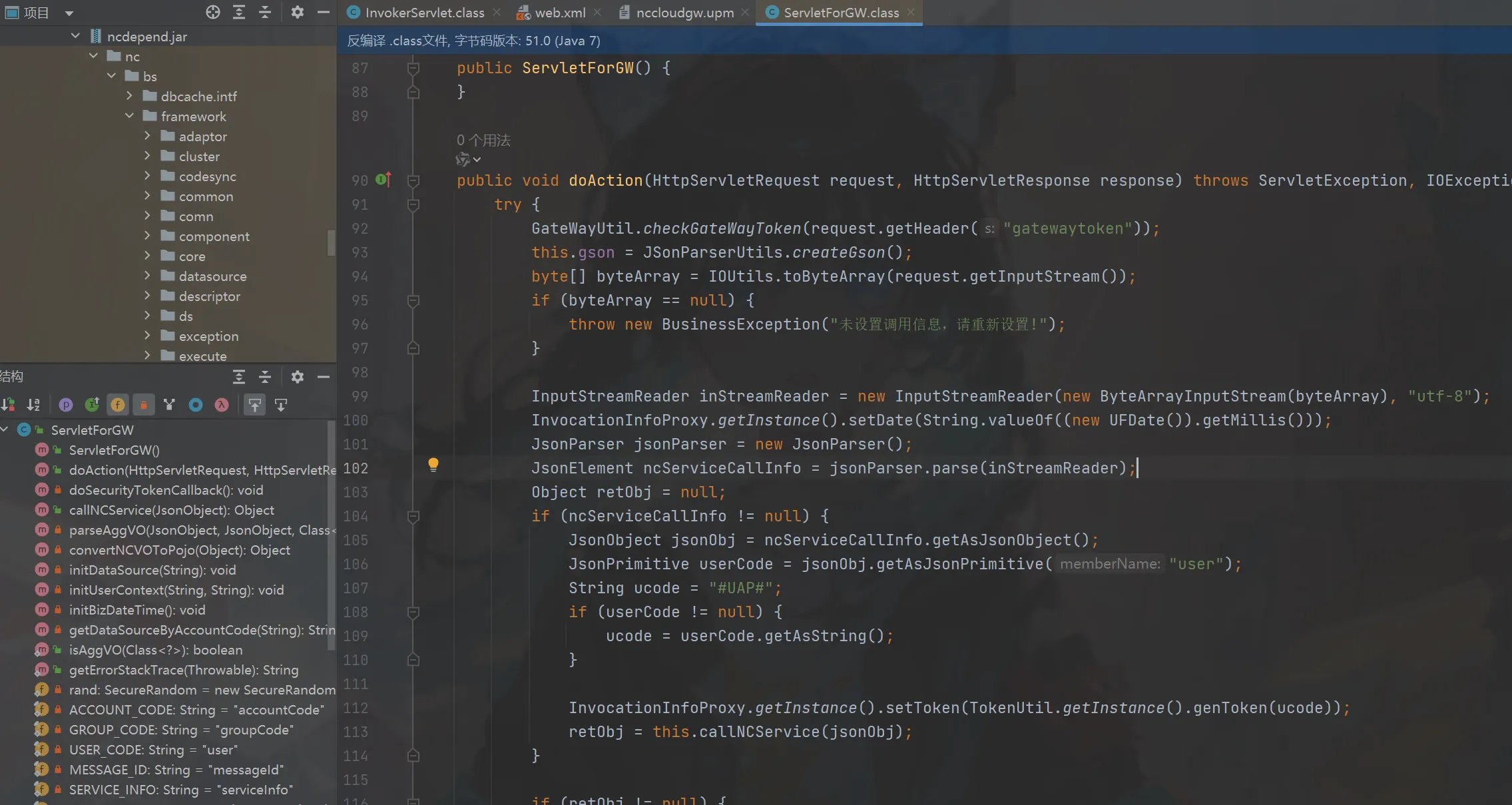
Task: Click the project tree vertical scrollbar
Action: (x=331, y=242)
